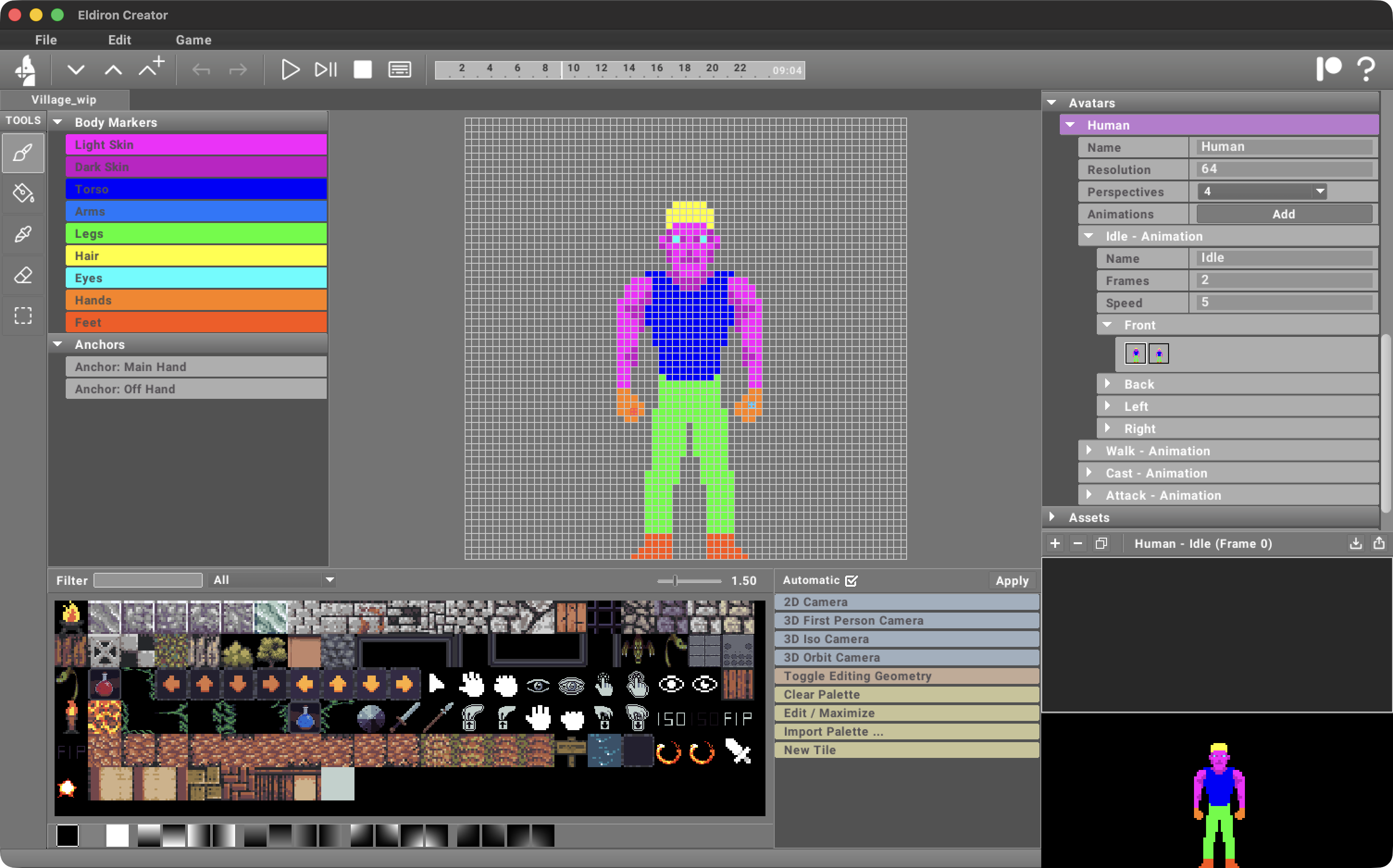This screenshot has height=868, width=1393.
Task: Select the eraser tool
Action: 23,275
